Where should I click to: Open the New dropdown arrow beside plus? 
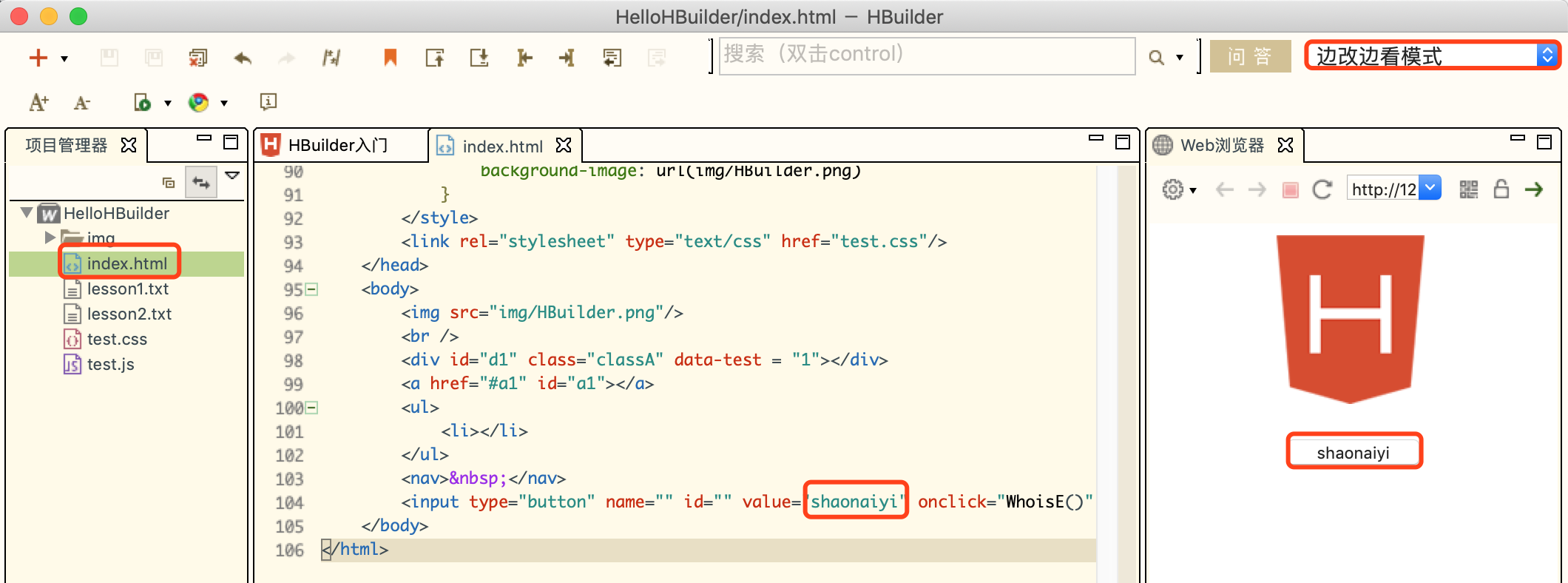[x=64, y=58]
